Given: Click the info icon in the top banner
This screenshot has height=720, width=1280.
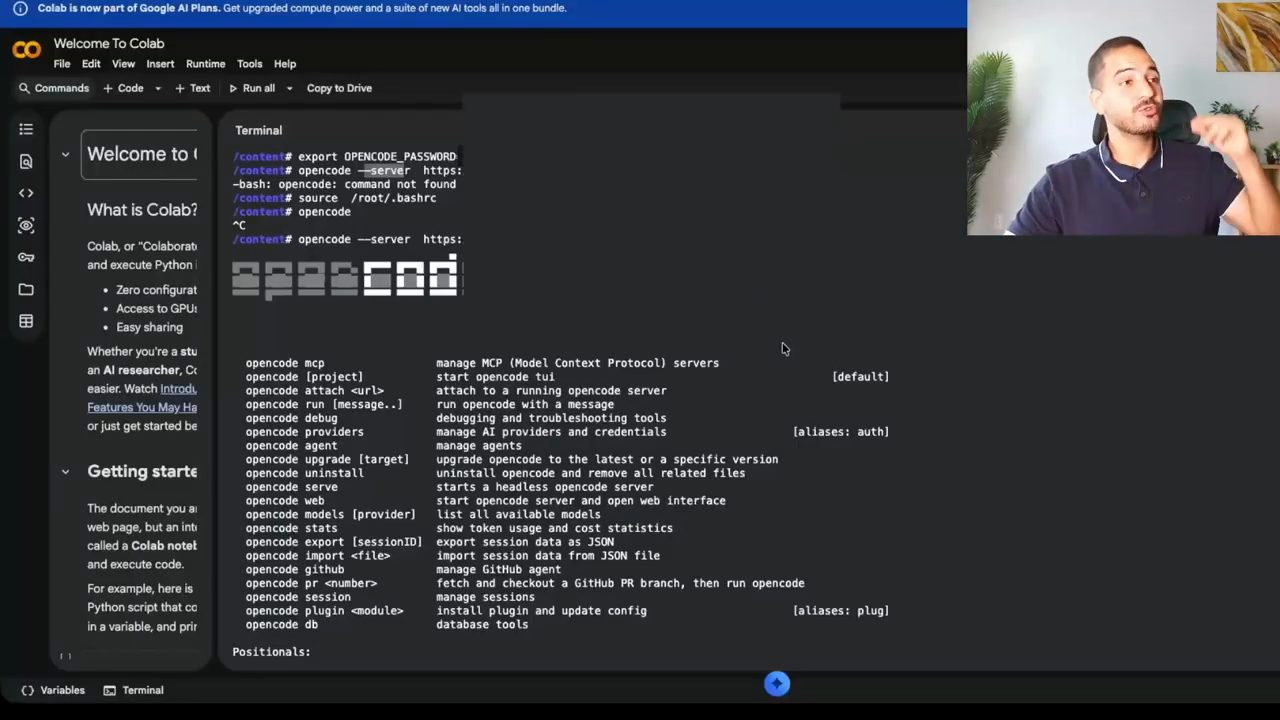Looking at the screenshot, I should click(20, 8).
